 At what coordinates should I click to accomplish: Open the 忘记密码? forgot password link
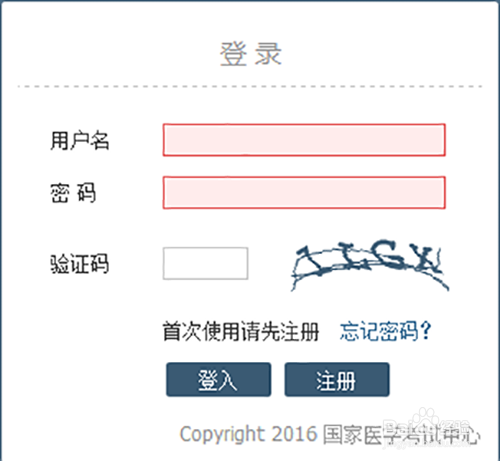[385, 331]
